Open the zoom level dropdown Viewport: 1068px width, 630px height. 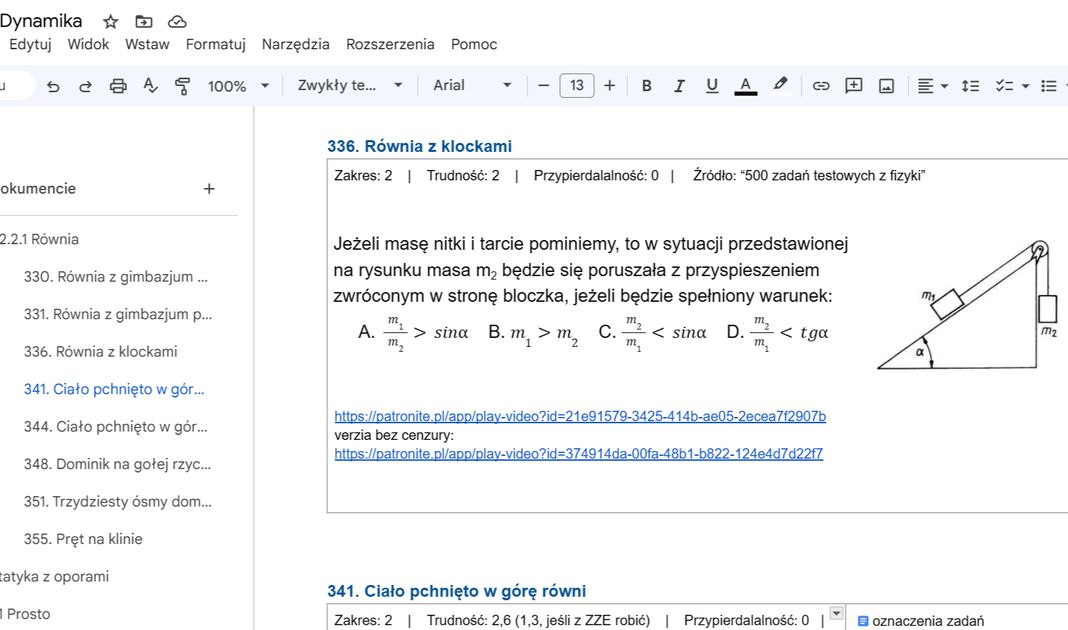[x=238, y=86]
